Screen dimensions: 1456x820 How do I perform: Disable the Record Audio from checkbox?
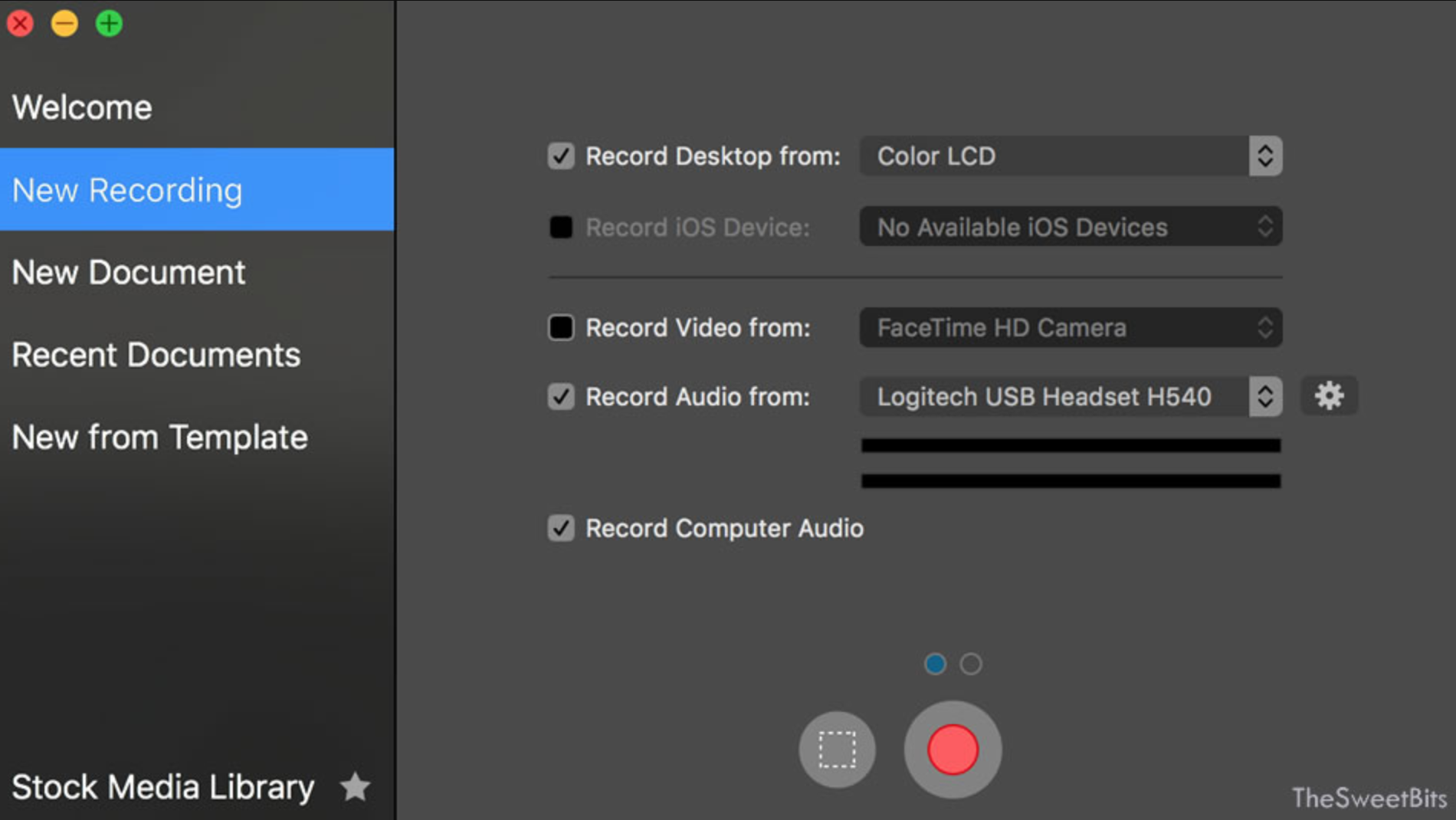coord(561,397)
